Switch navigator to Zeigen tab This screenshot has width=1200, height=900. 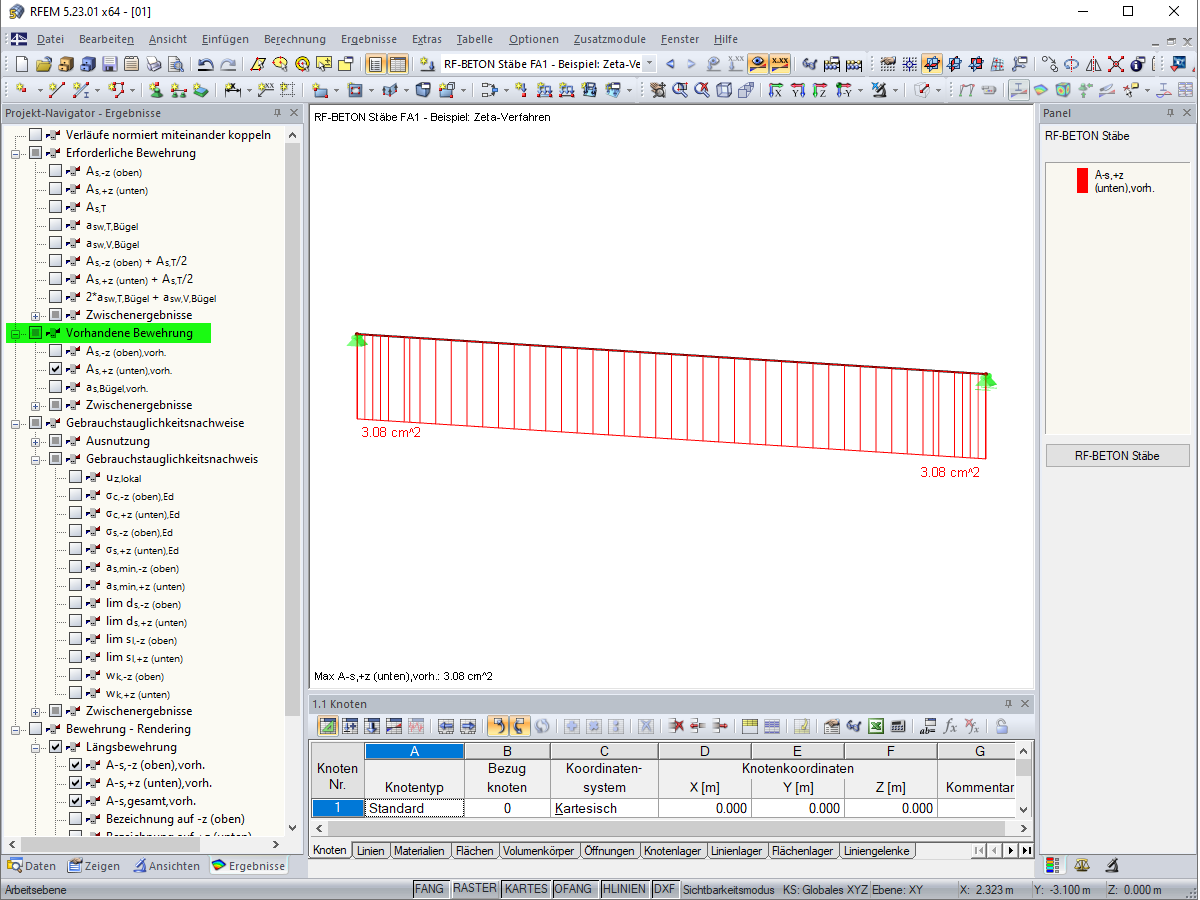coord(95,866)
